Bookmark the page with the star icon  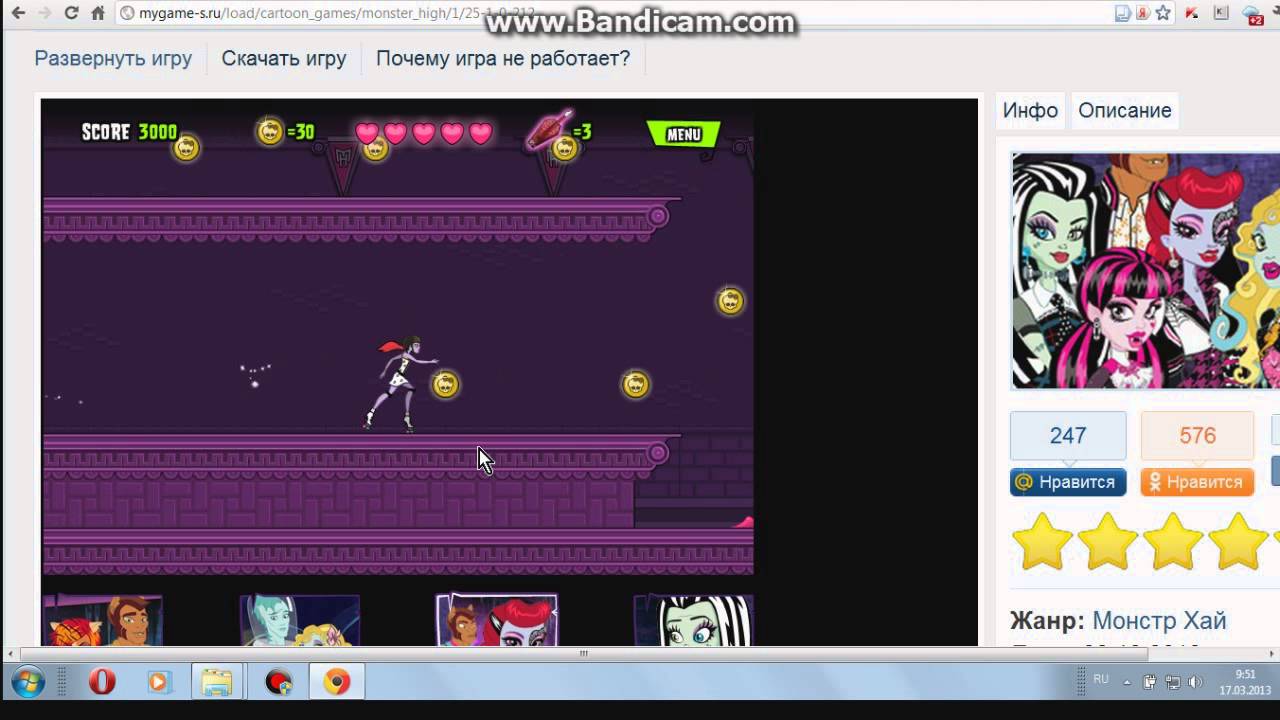click(x=1163, y=14)
